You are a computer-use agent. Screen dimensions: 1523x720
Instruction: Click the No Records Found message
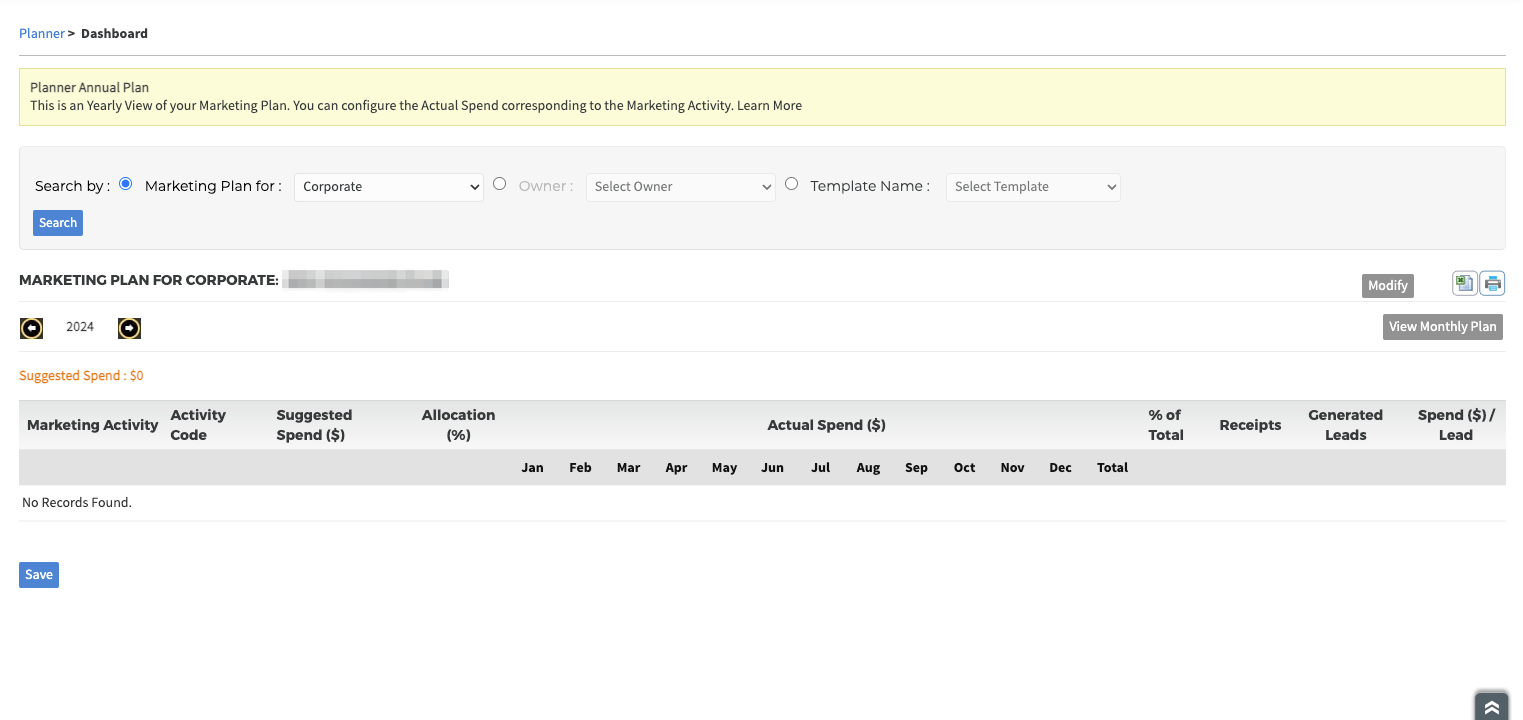(x=77, y=503)
